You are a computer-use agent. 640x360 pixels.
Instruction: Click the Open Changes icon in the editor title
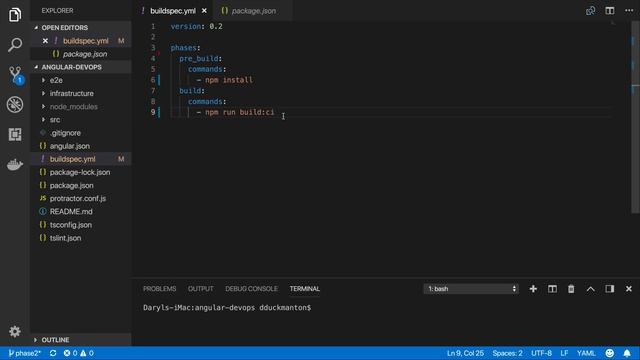click(590, 11)
